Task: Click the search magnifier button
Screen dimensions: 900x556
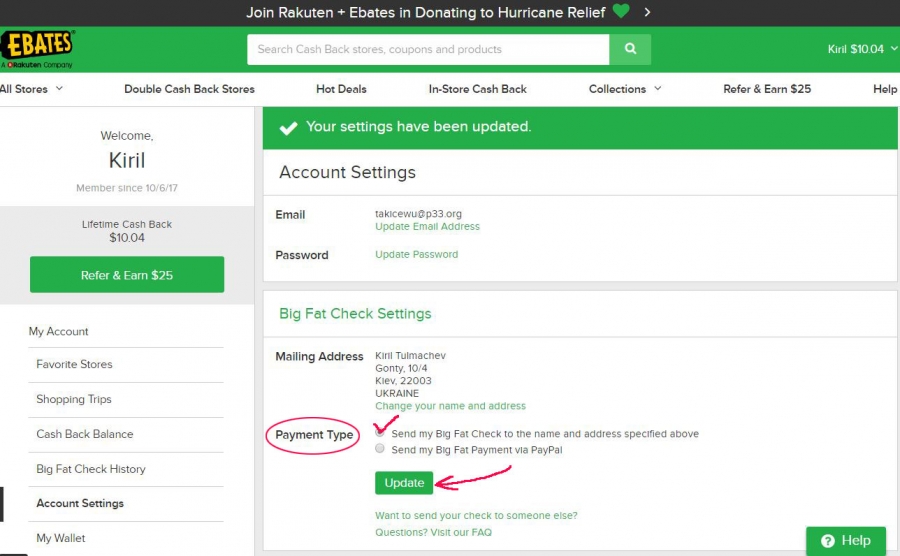Action: click(630, 49)
